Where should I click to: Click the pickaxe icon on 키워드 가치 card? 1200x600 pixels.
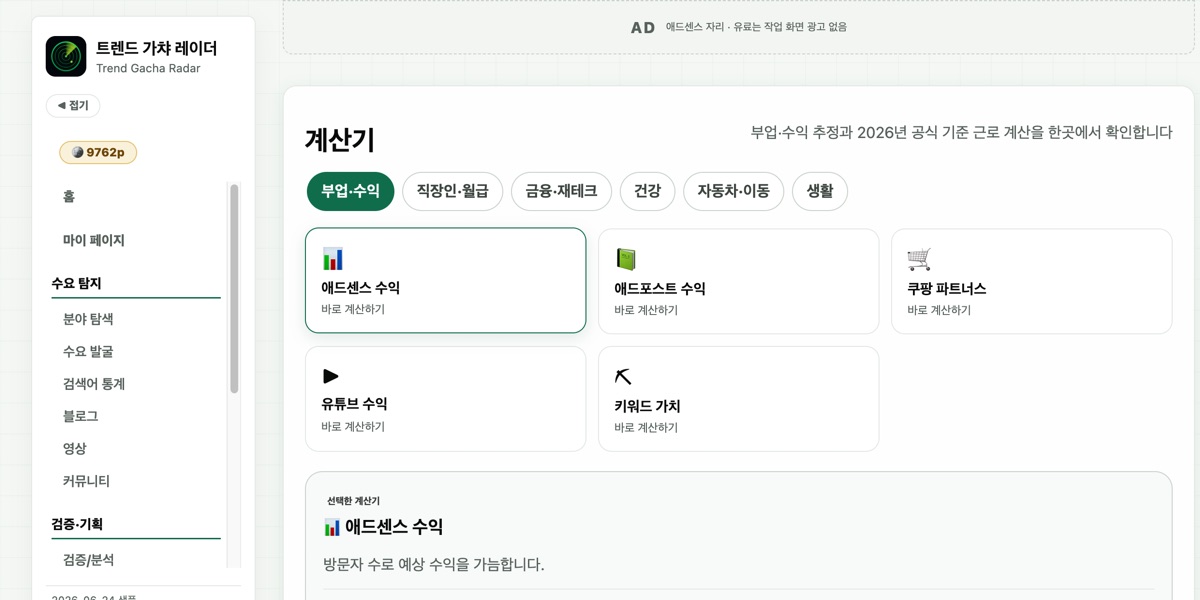(x=624, y=377)
